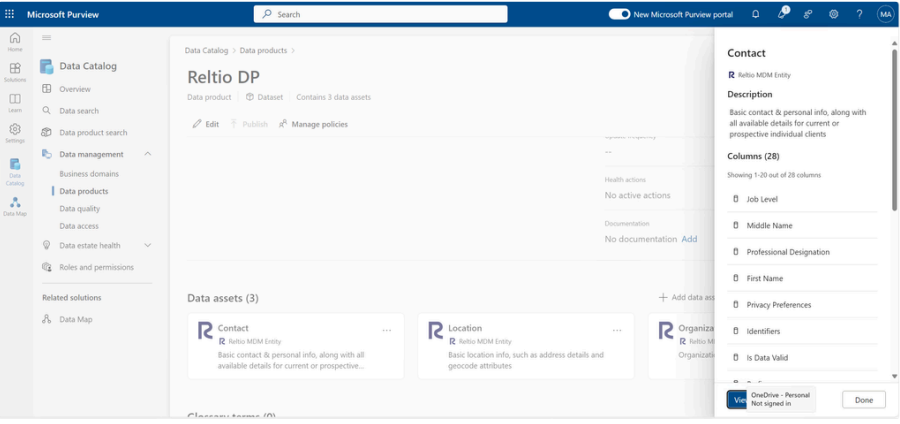Click Add data assets
Screen dimensions: 900x424
pos(686,297)
